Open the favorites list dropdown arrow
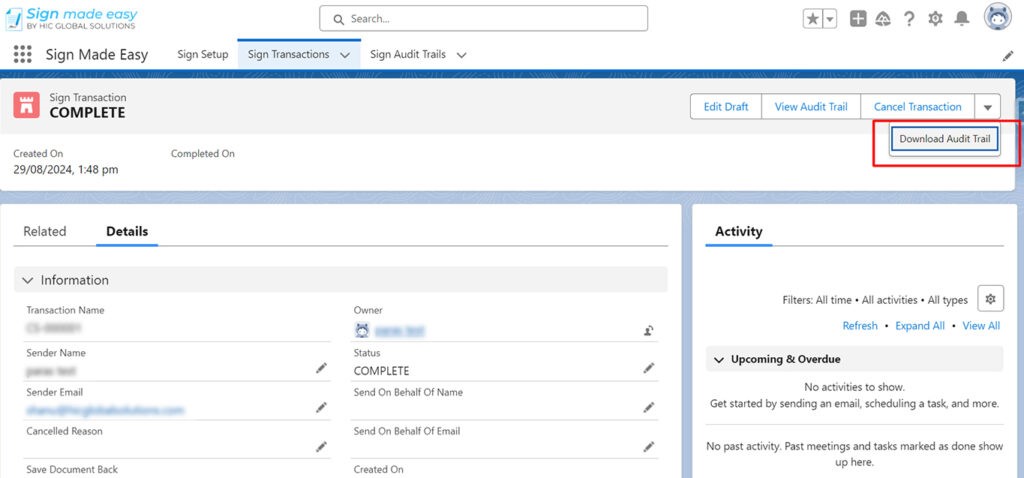 pos(829,19)
